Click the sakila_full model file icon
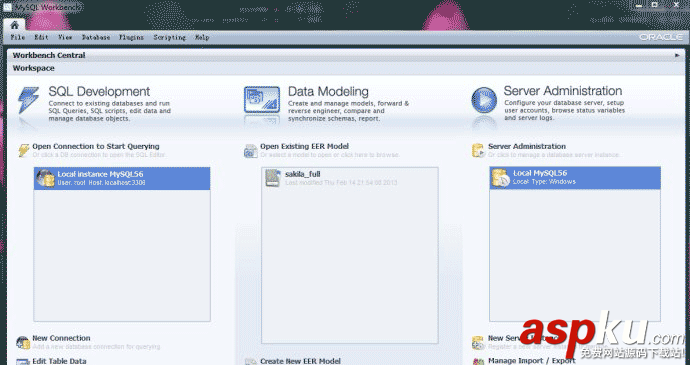The height and width of the screenshot is (365, 690). [x=273, y=178]
